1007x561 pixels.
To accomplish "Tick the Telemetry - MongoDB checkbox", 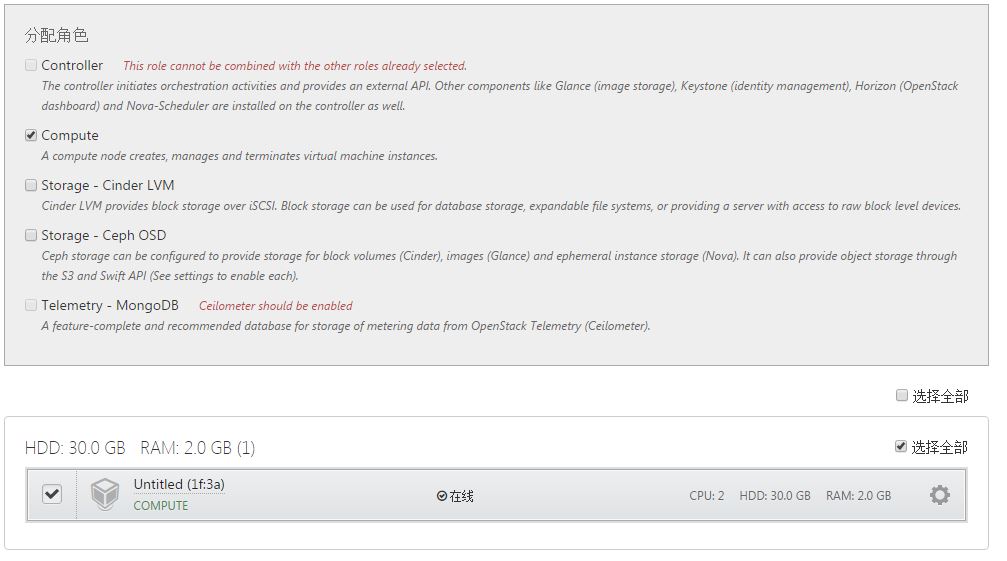I will pos(31,305).
